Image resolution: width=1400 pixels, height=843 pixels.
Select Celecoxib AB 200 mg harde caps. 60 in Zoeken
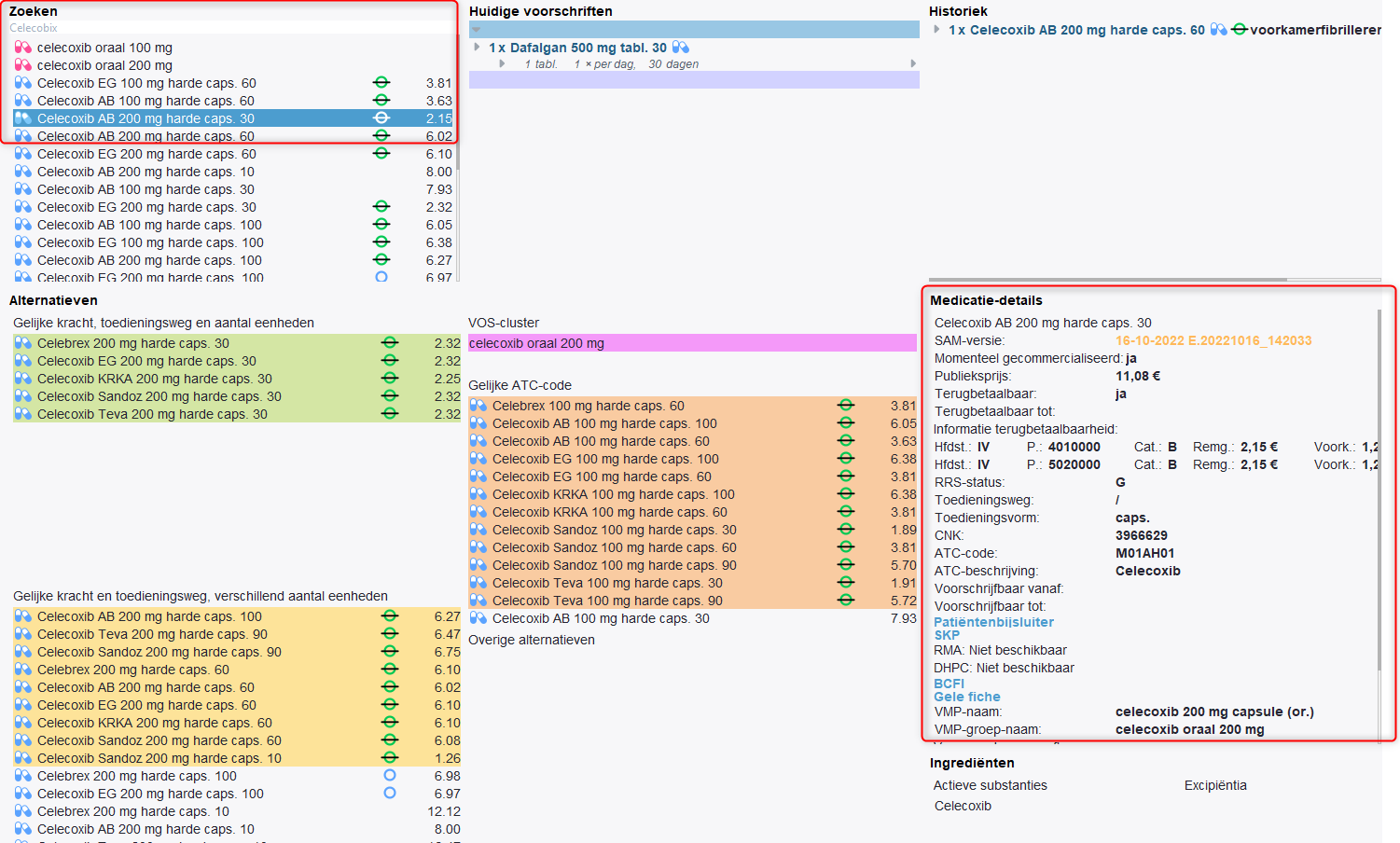pyautogui.click(x=233, y=136)
